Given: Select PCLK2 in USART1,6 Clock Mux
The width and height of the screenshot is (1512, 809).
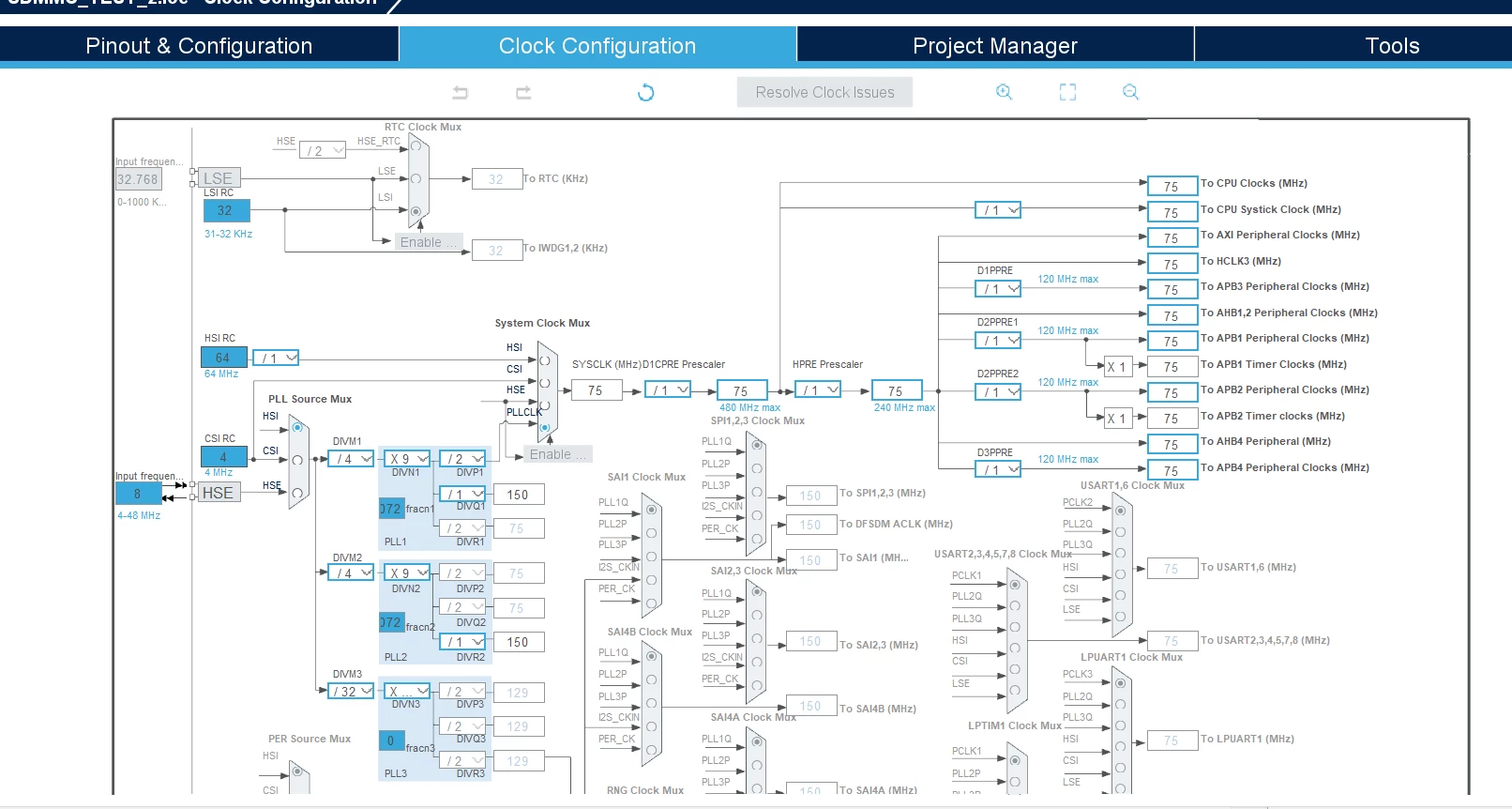Looking at the screenshot, I should pos(1120,511).
